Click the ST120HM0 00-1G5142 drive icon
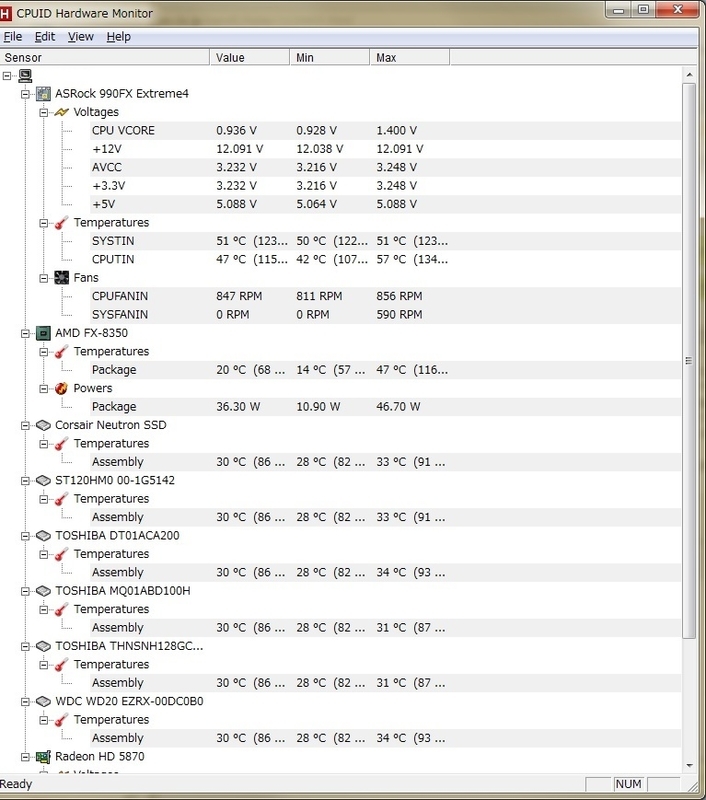706x800 pixels. coord(43,481)
